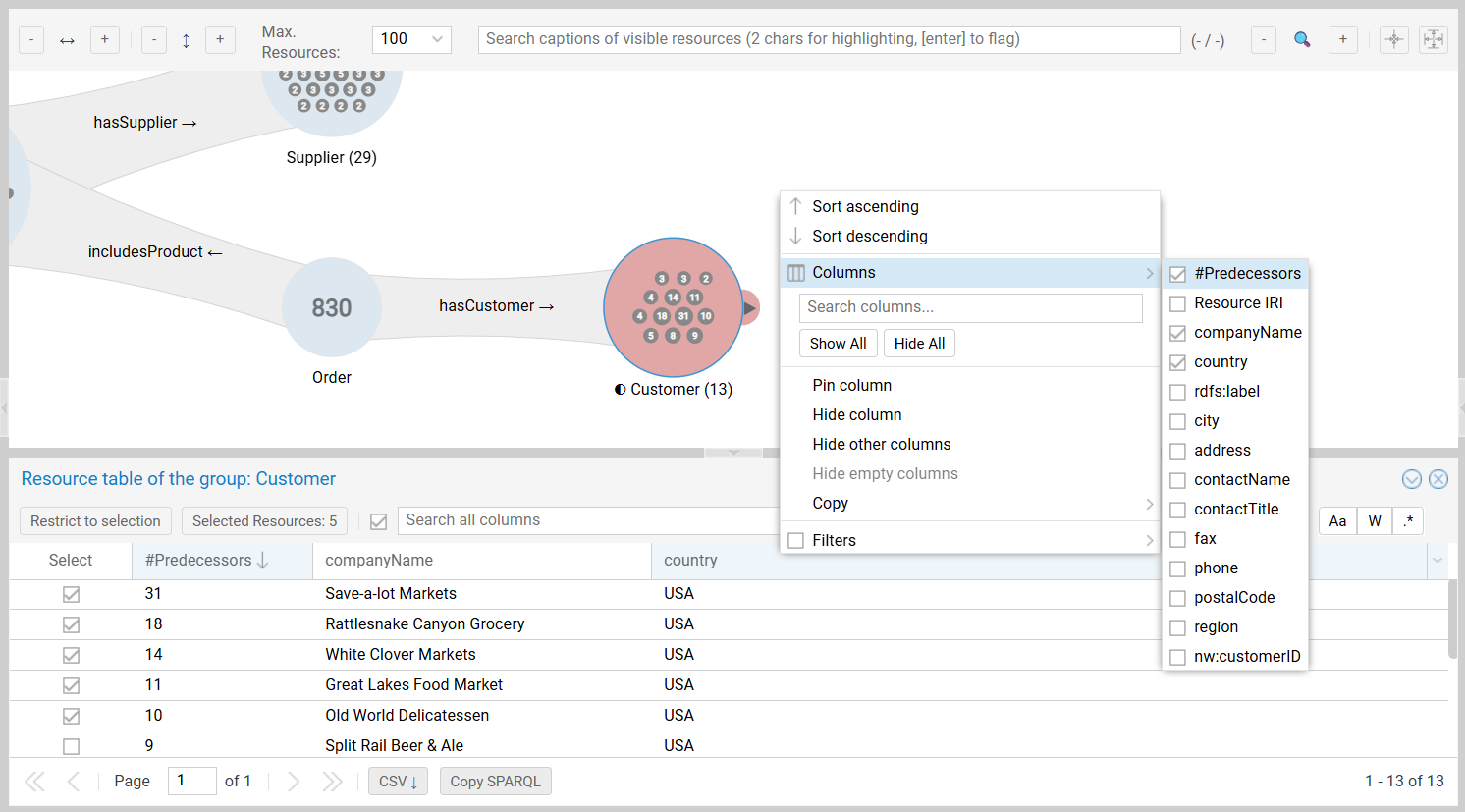Click the expand arrow on the Customer node
Image resolution: width=1465 pixels, height=812 pixels.
[750, 308]
